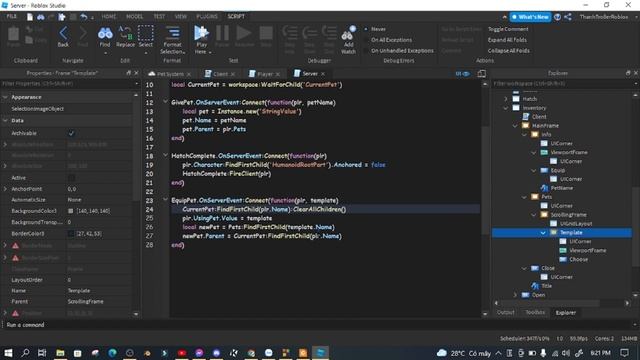This screenshot has width=640, height=360.
Task: Open the PLUGINS ribbon tab
Action: (x=207, y=17)
